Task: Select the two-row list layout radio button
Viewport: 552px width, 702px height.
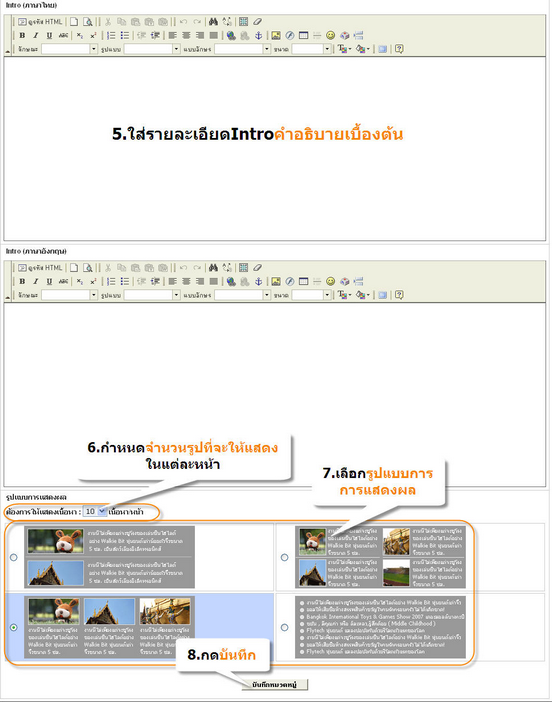Action: [x=14, y=557]
